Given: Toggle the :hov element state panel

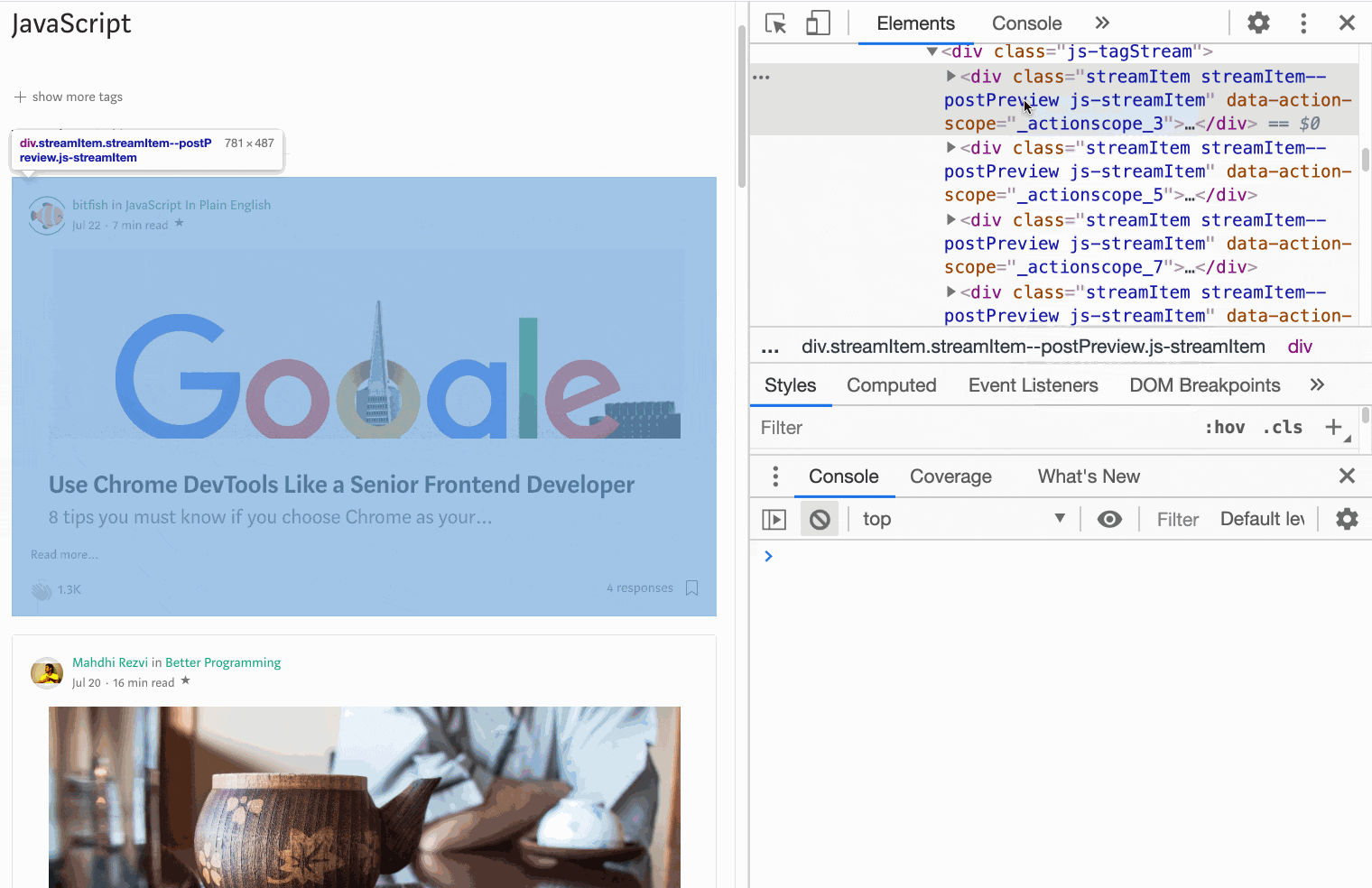Looking at the screenshot, I should pyautogui.click(x=1225, y=428).
